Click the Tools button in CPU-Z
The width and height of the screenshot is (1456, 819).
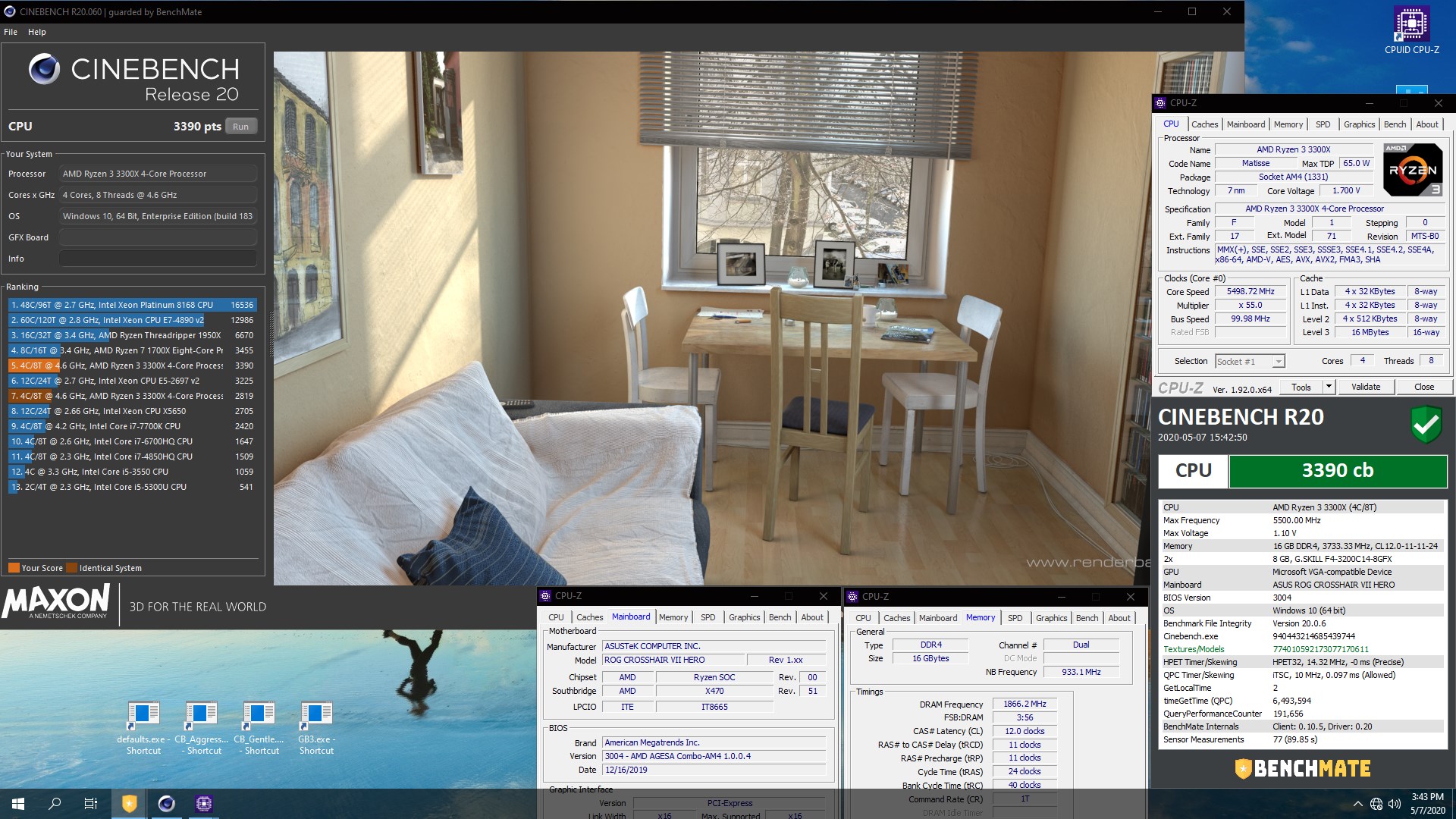coord(1301,387)
